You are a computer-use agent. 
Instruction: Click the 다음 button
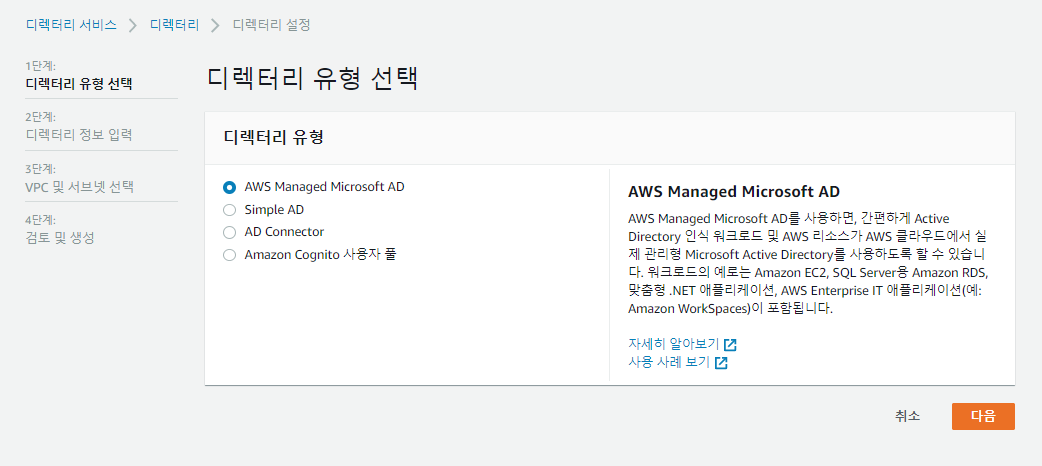point(983,416)
